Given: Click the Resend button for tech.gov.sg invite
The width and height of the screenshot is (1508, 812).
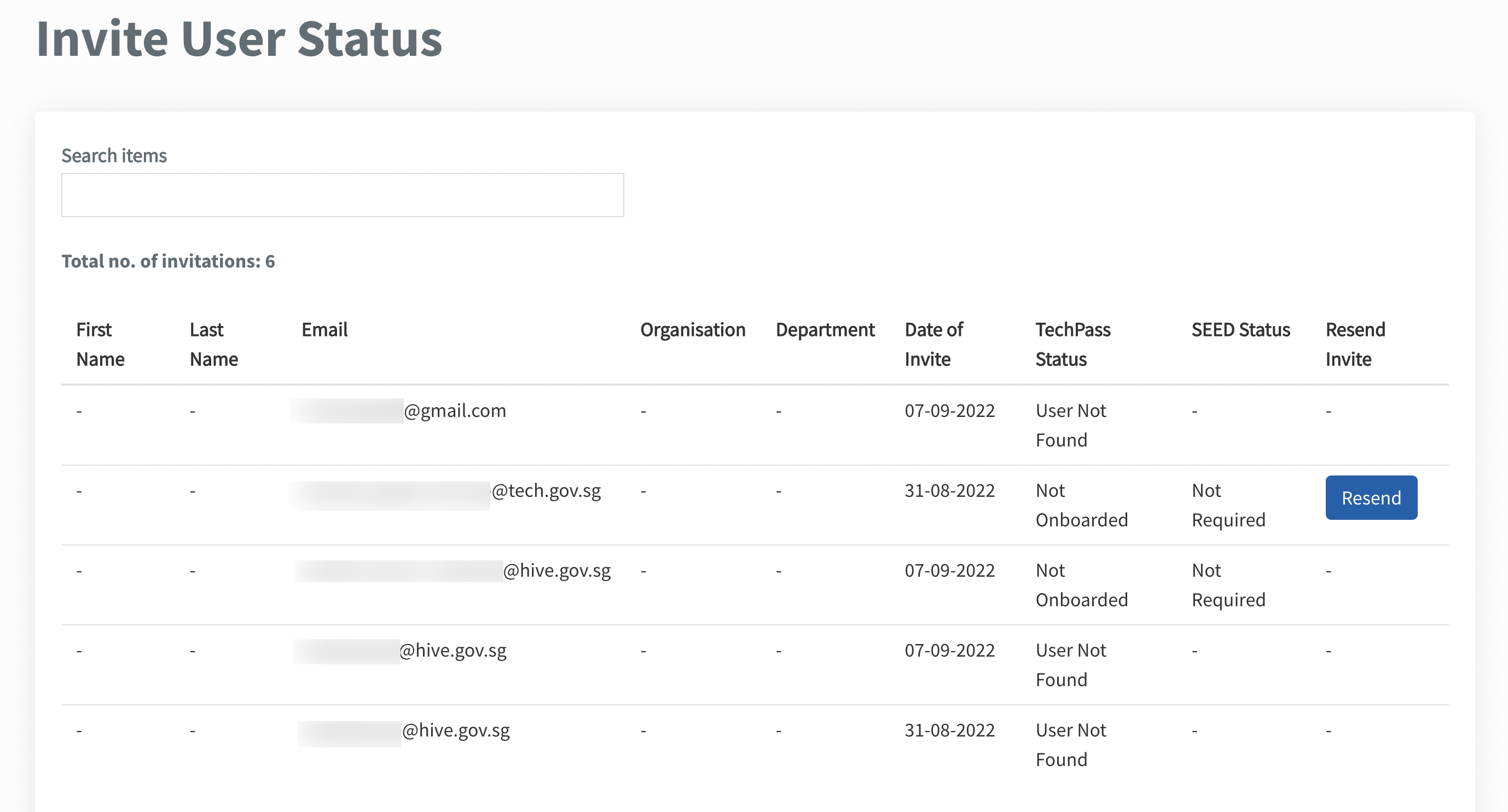Looking at the screenshot, I should [x=1371, y=497].
